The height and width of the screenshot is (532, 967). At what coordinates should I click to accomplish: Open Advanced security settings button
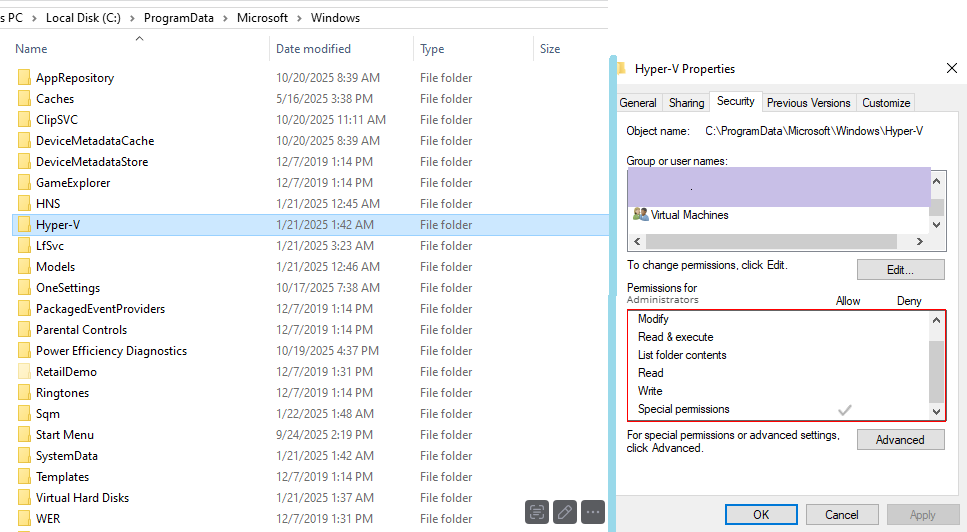(900, 440)
